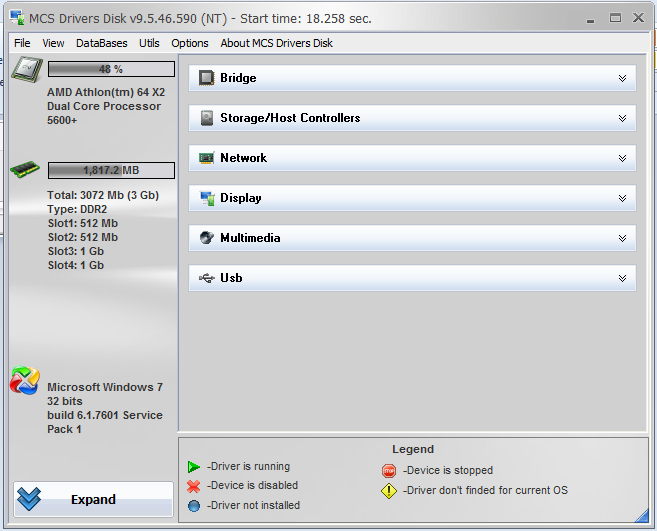
Task: Click the blue Driver not installed circle
Action: 194,506
